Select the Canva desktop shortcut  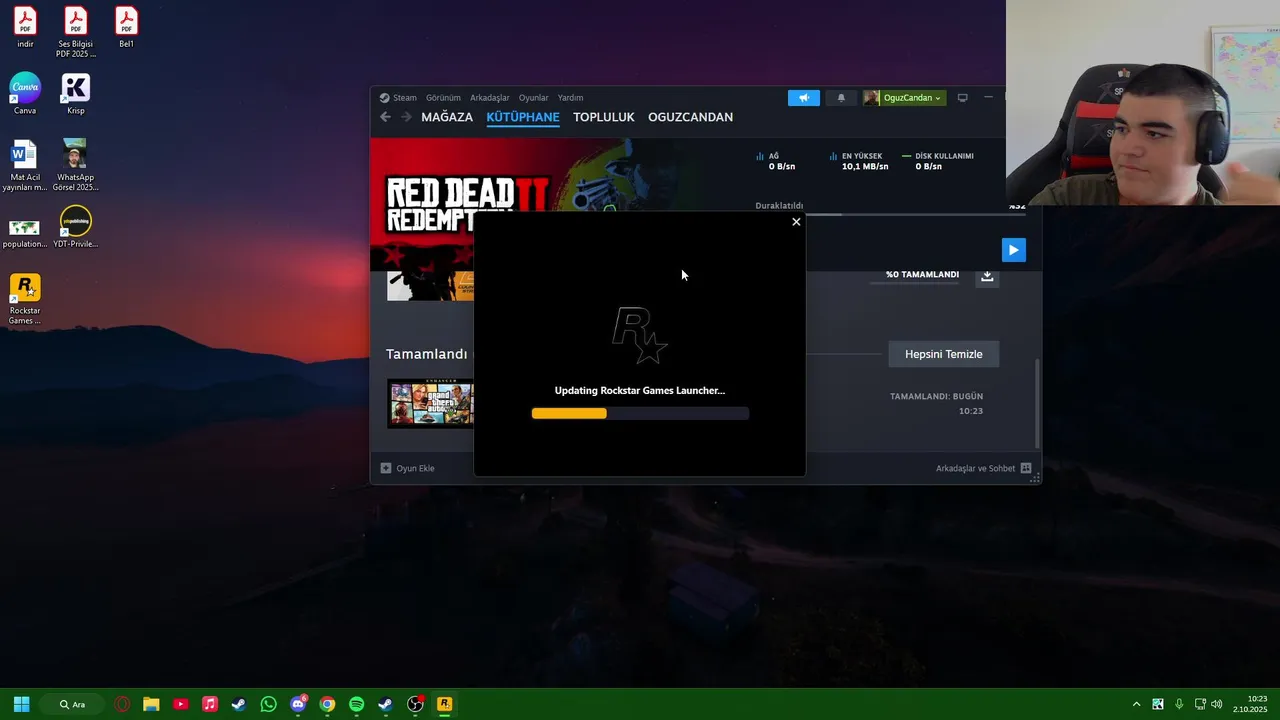pos(25,94)
